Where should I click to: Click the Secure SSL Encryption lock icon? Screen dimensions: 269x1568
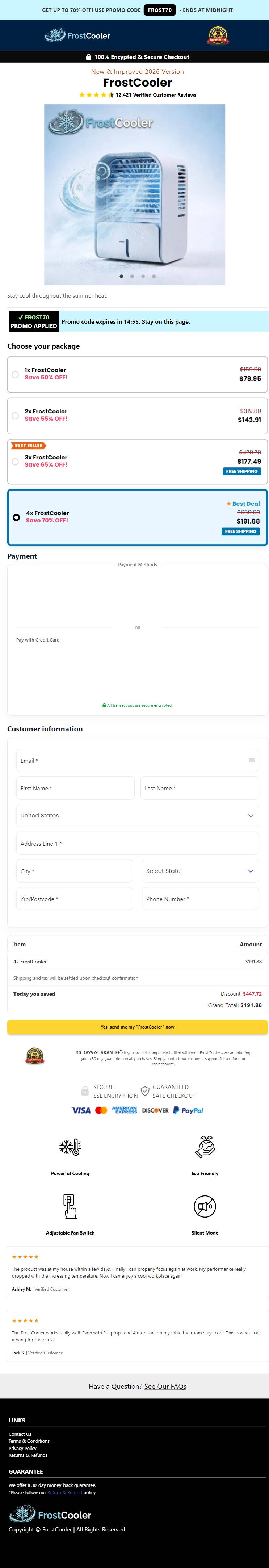coord(85,1092)
